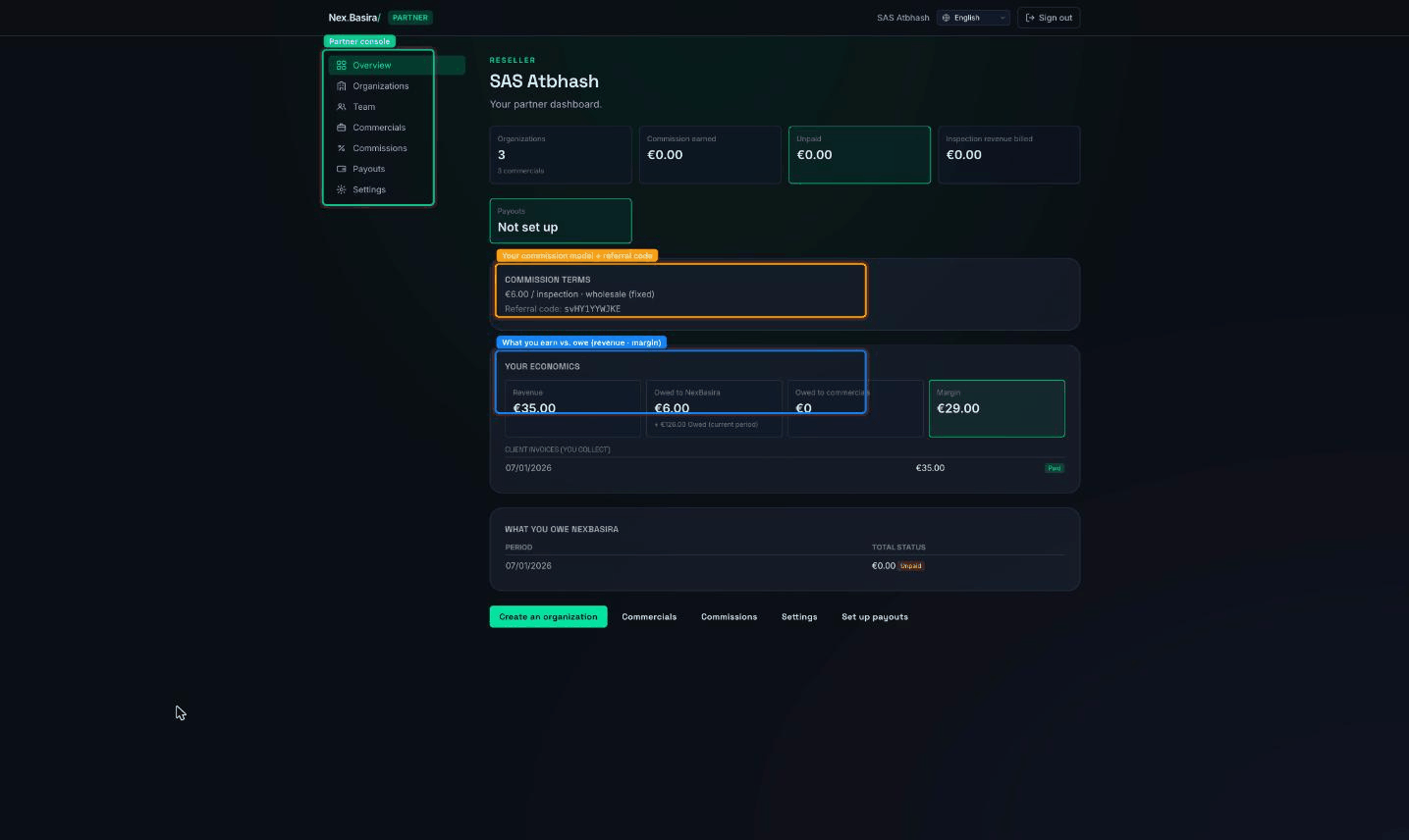Click the CLIENT INVOICES (YOU COLLECT) label
The width and height of the screenshot is (1409, 840).
coord(558,449)
